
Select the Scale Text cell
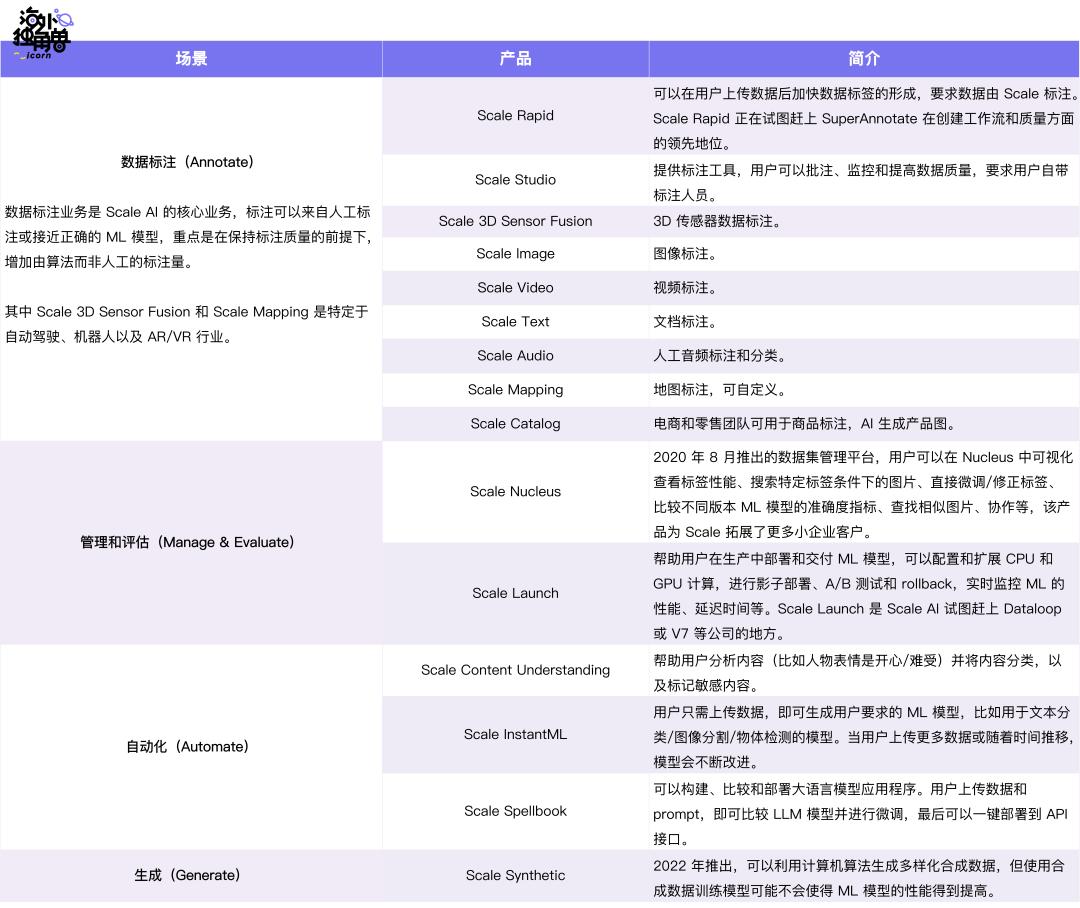pos(515,321)
